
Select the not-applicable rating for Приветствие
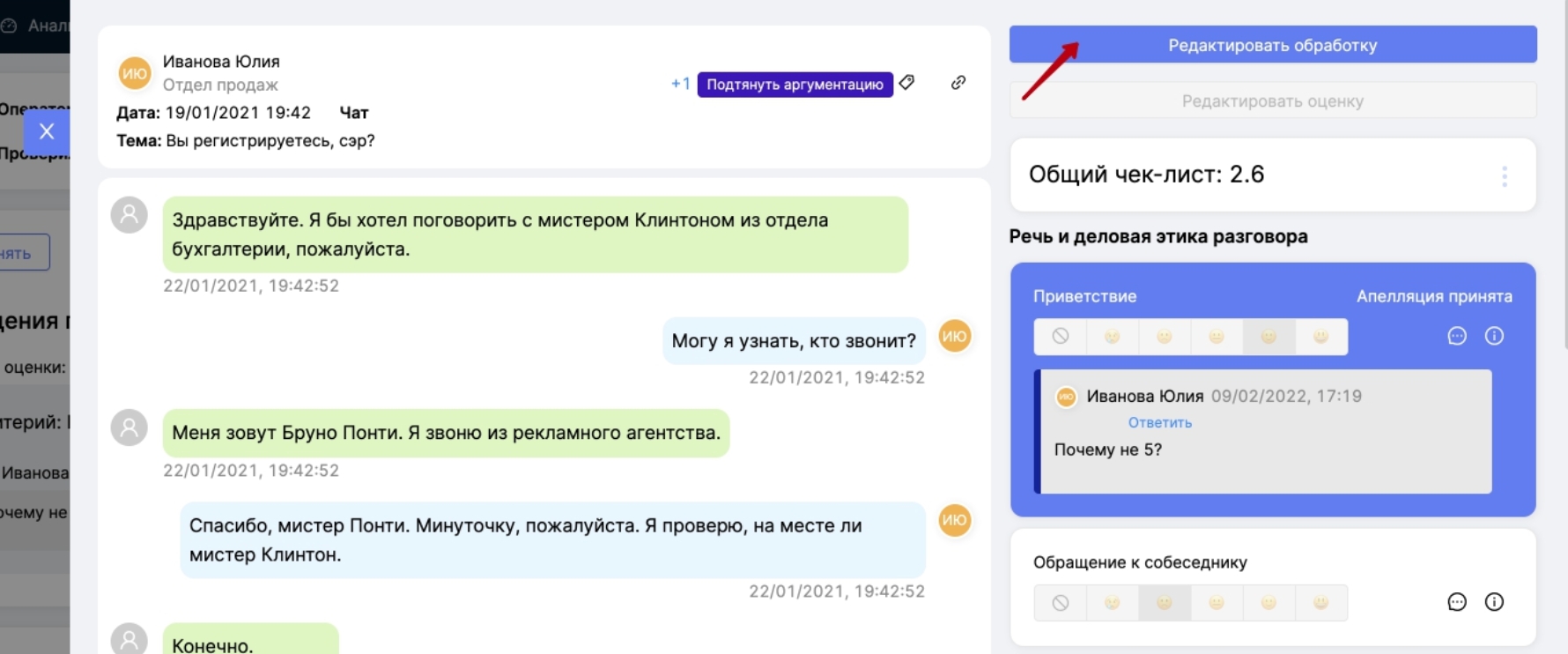coord(1060,337)
